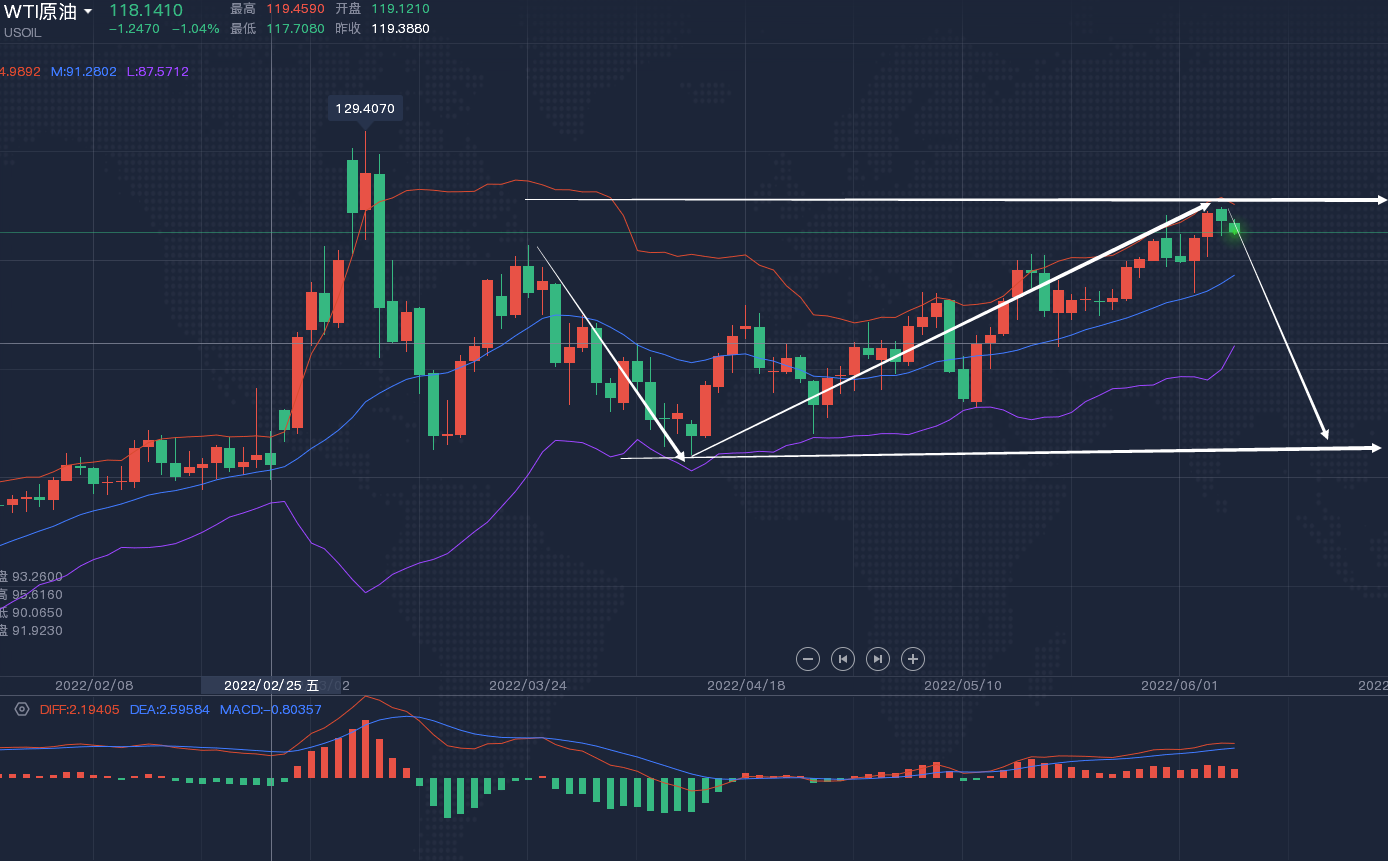Jump to next candles with skip-forward icon
This screenshot has height=861, width=1388.
tap(877, 658)
